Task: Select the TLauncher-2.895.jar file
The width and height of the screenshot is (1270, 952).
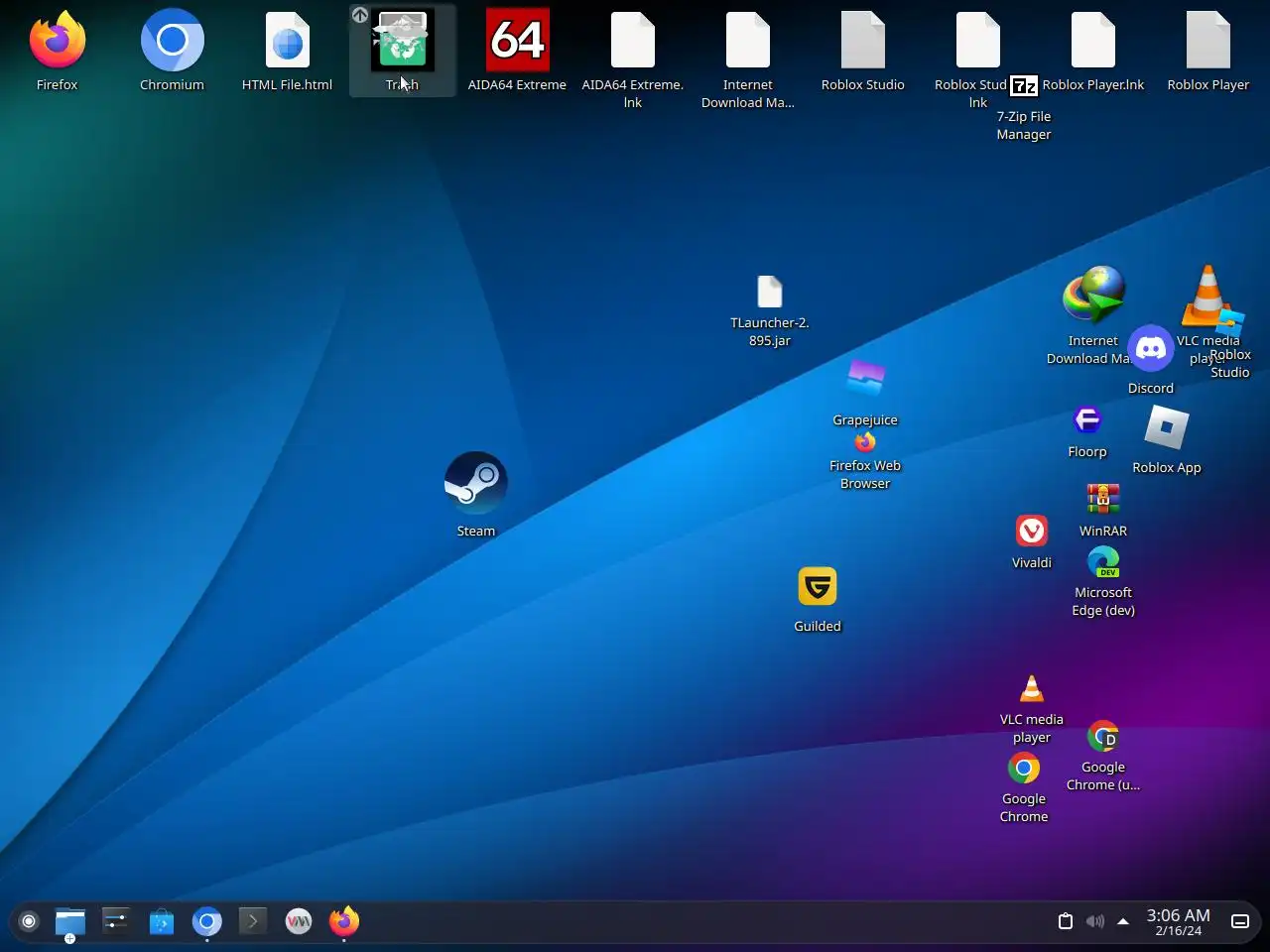Action: click(x=770, y=292)
